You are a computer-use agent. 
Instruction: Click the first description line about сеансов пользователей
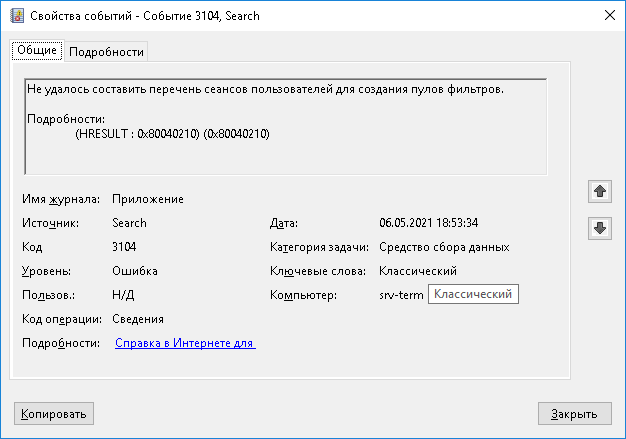[x=265, y=89]
